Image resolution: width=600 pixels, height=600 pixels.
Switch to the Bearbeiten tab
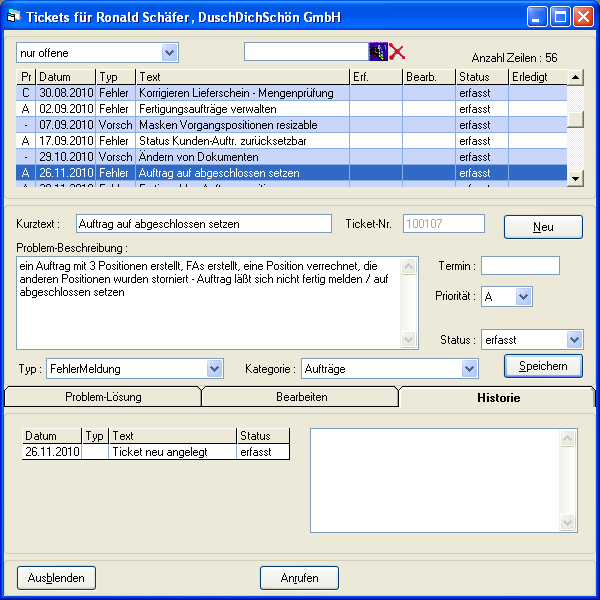pyautogui.click(x=301, y=397)
